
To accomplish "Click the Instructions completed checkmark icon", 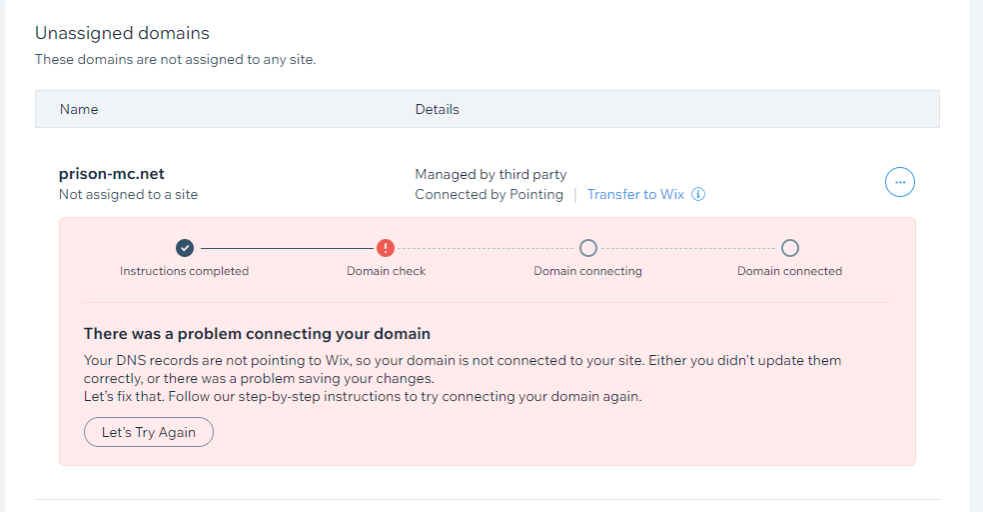I will click(184, 248).
